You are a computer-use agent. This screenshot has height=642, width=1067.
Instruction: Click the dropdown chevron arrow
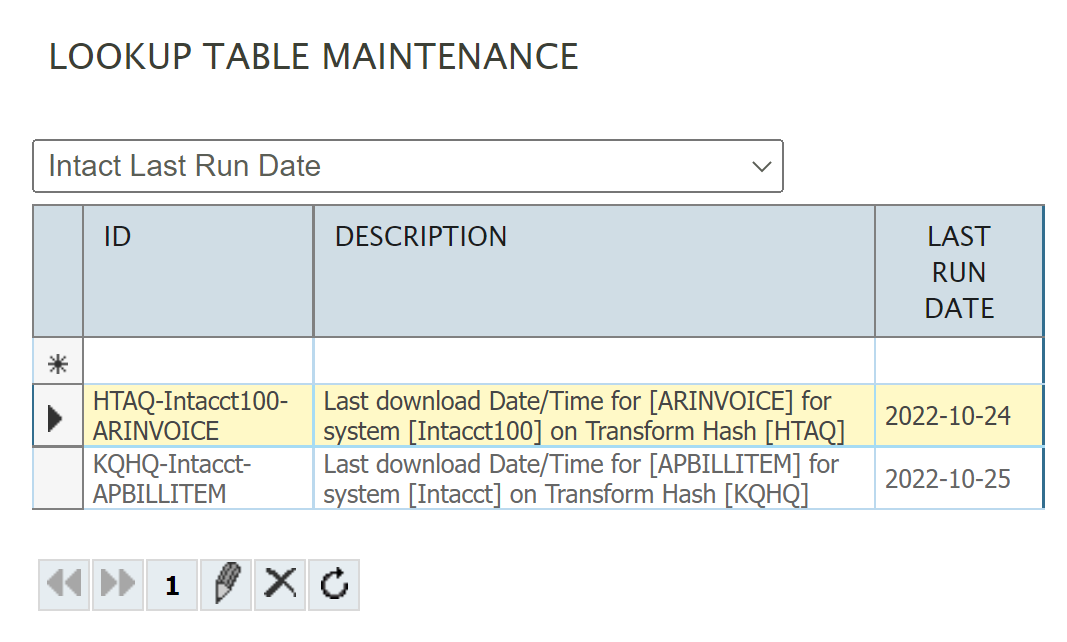(761, 166)
